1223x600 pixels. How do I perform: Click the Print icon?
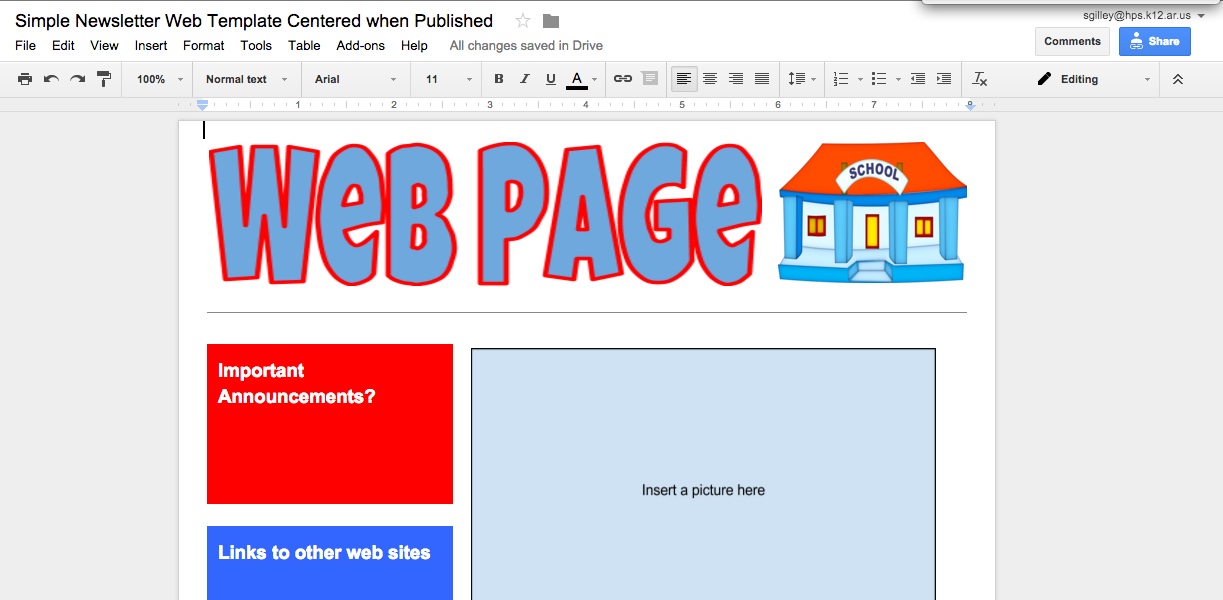click(x=25, y=79)
